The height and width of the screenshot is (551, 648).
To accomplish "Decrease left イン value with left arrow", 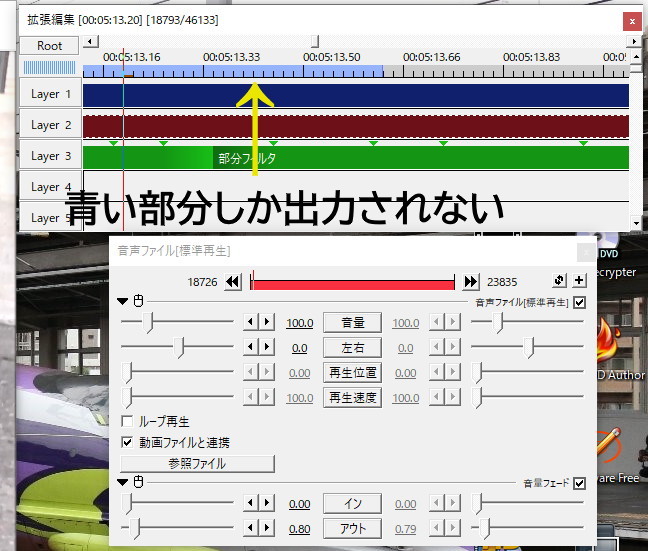I will pos(250,503).
